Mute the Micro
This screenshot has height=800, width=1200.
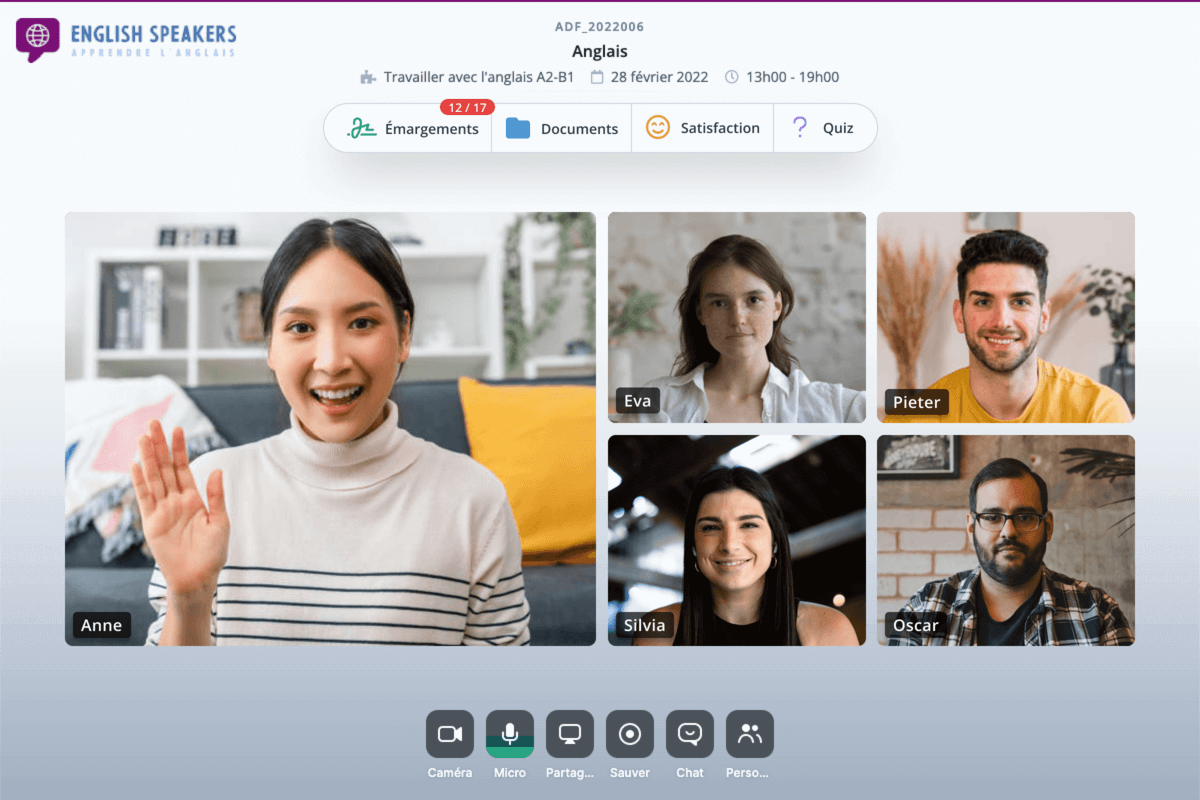509,733
